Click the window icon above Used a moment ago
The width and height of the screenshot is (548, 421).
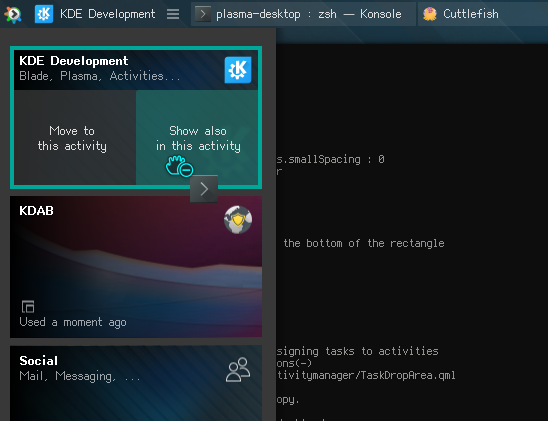pyautogui.click(x=28, y=306)
